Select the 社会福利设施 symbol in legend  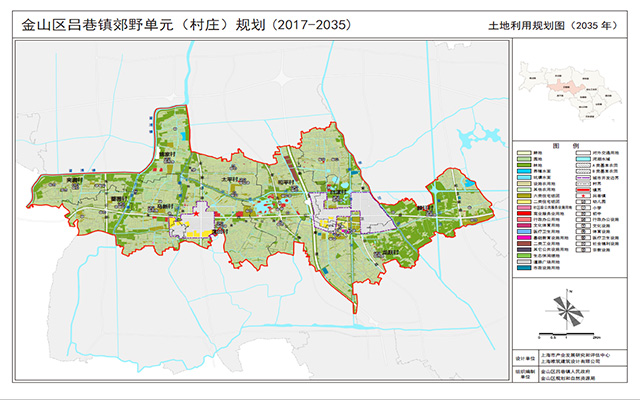click(583, 243)
